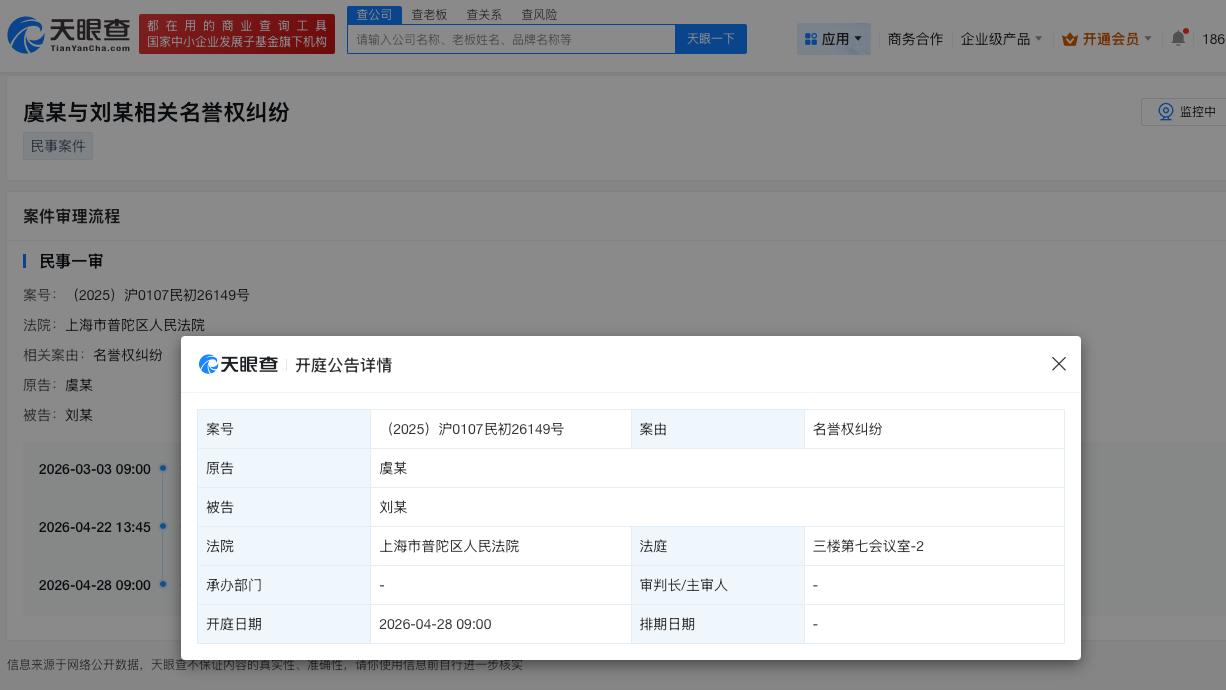The image size is (1226, 690).
Task: Select the timeline dot for 2026-03-03
Action: [163, 468]
